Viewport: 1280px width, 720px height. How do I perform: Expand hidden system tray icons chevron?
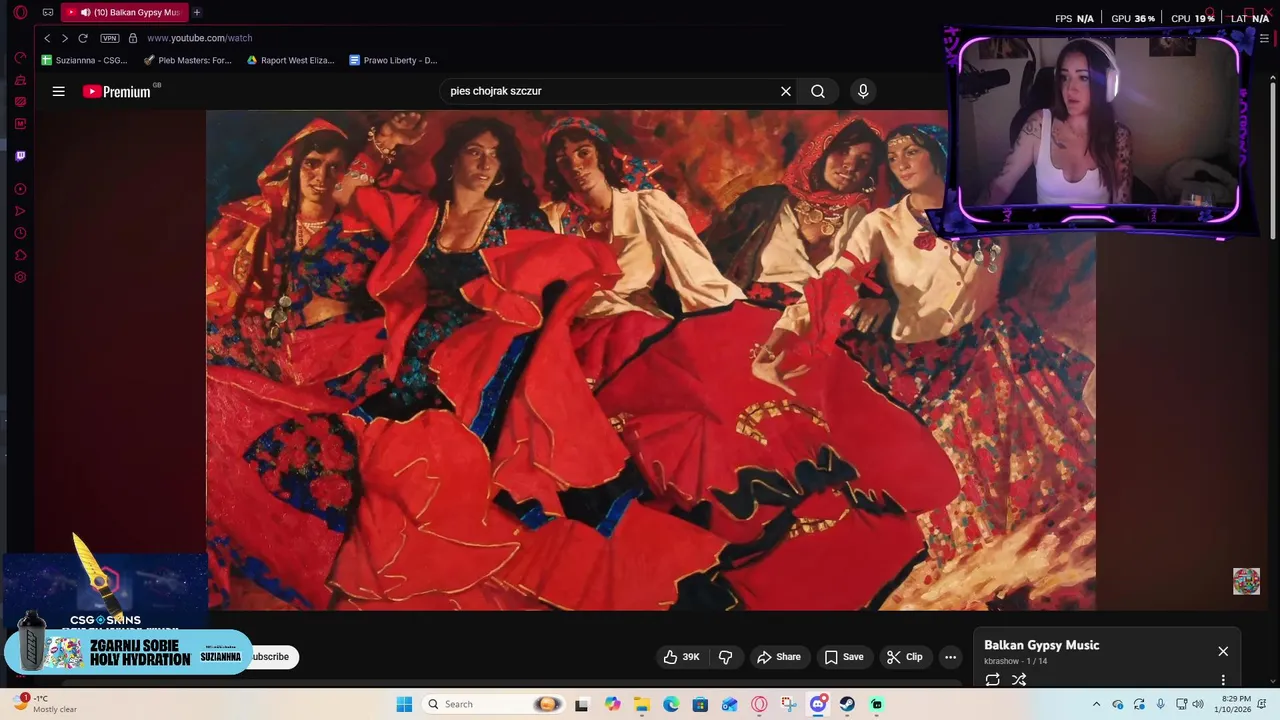pyautogui.click(x=1096, y=704)
